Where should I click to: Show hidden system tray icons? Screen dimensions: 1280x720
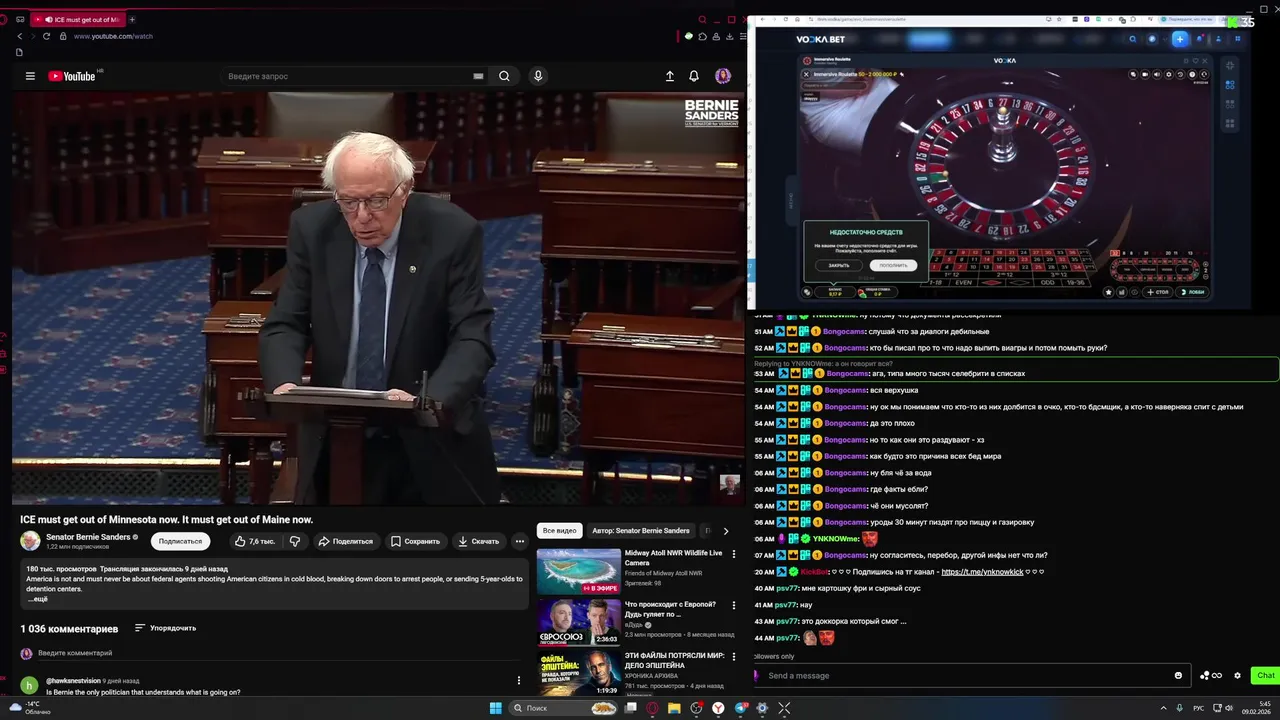click(1163, 708)
